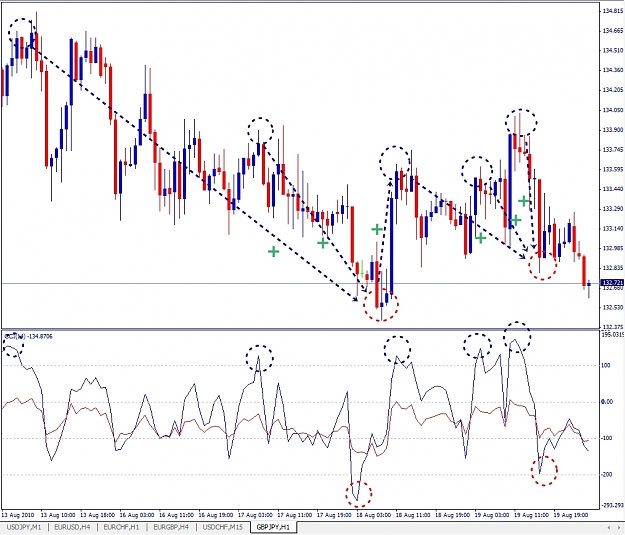
Task: Select the EURCHF,H1 chart tab
Action: pos(121,527)
